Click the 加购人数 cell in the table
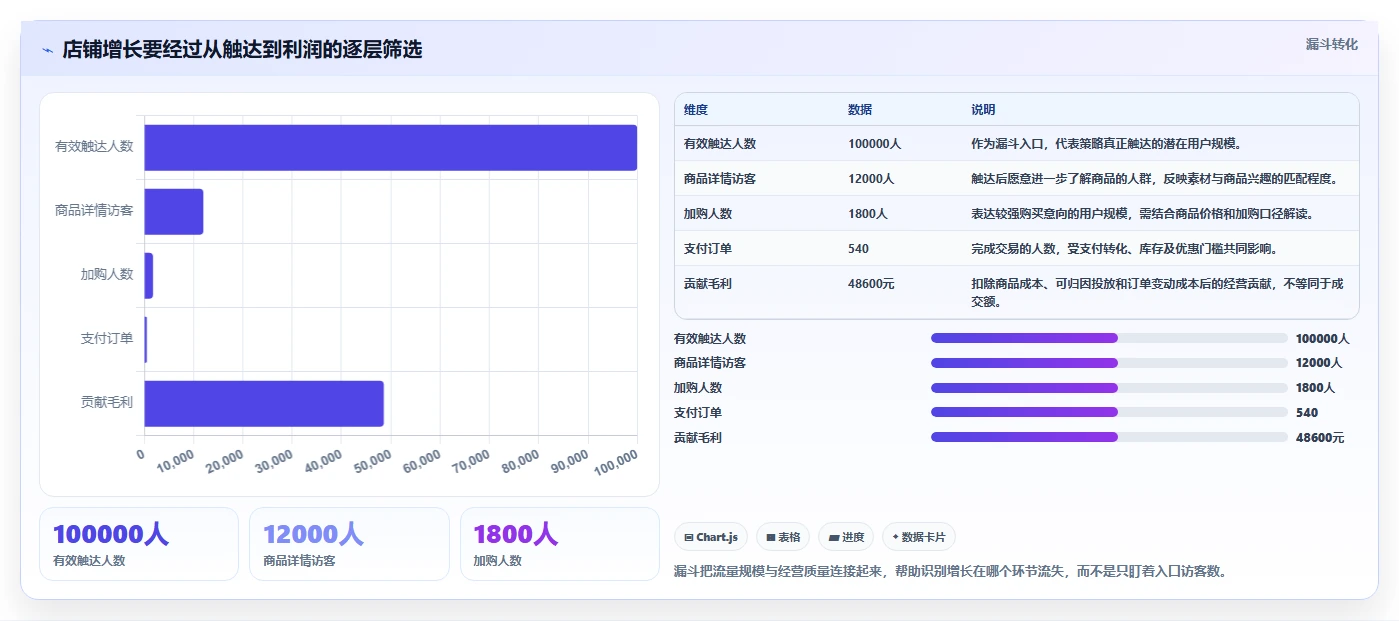Image resolution: width=1399 pixels, height=621 pixels. [708, 214]
